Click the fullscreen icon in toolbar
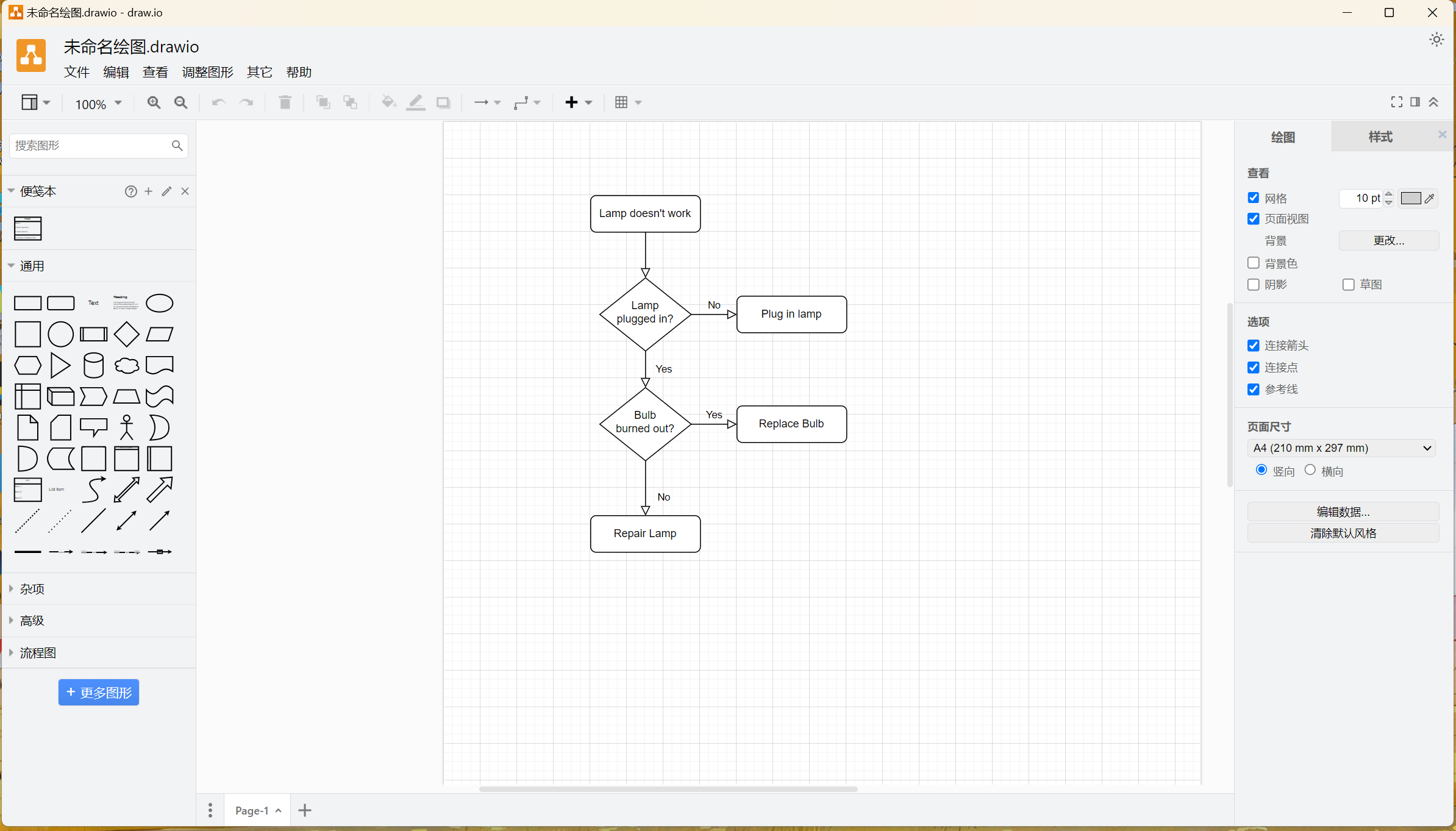Screen dimensions: 1456x831 pos(1396,102)
